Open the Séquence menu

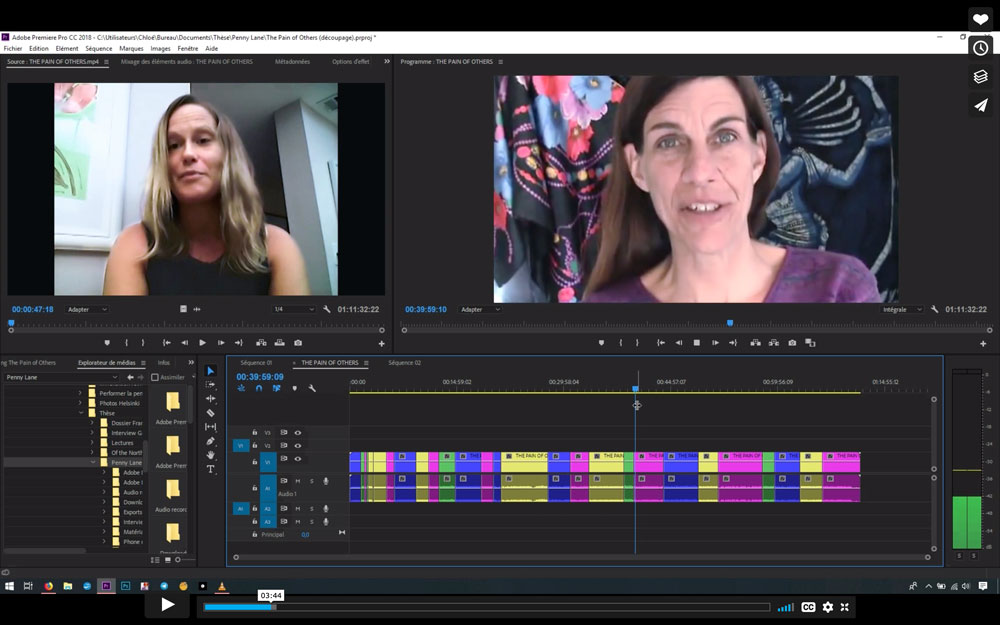click(98, 48)
